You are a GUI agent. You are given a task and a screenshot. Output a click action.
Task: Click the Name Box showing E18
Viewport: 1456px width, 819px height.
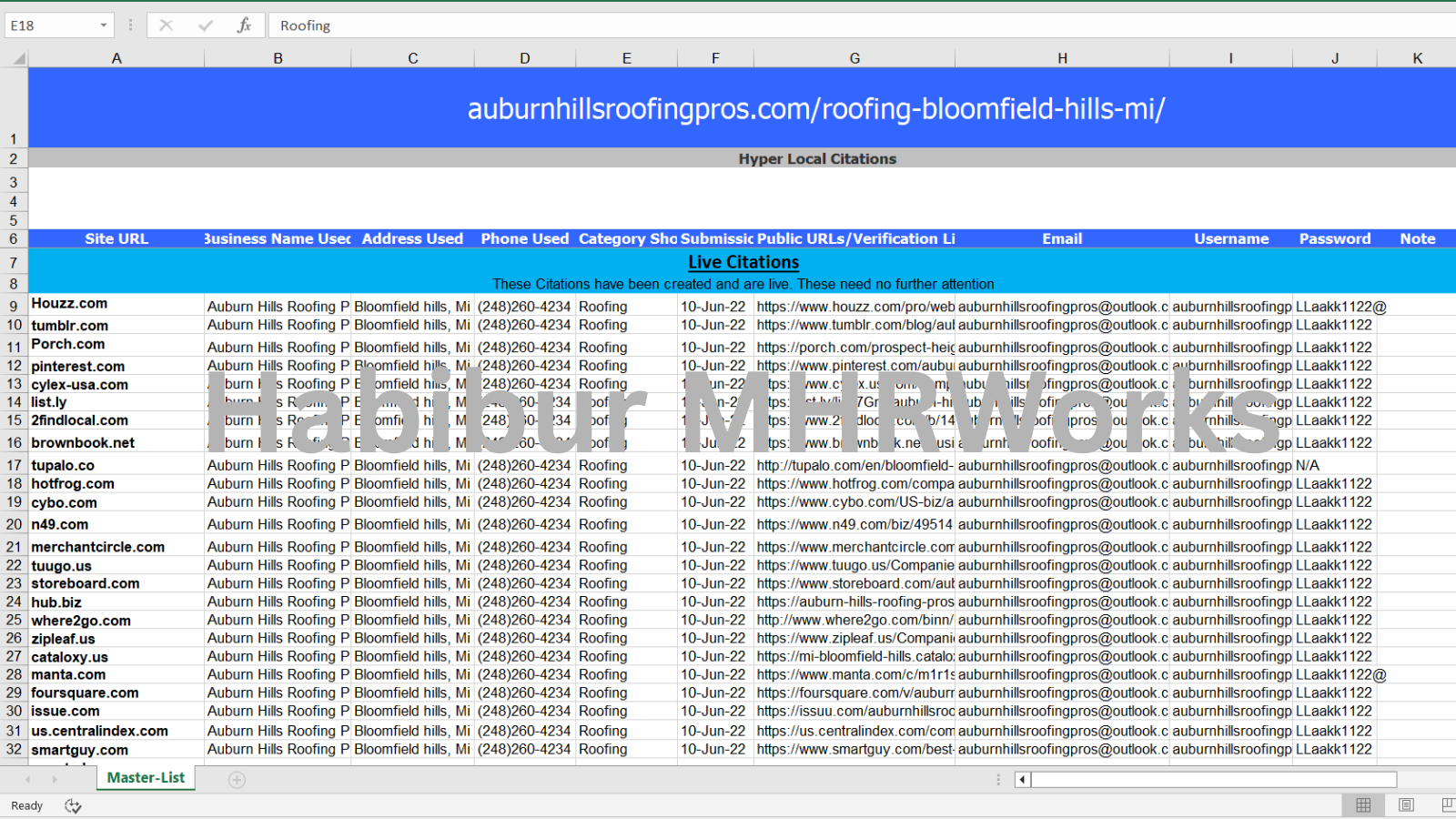(x=50, y=25)
